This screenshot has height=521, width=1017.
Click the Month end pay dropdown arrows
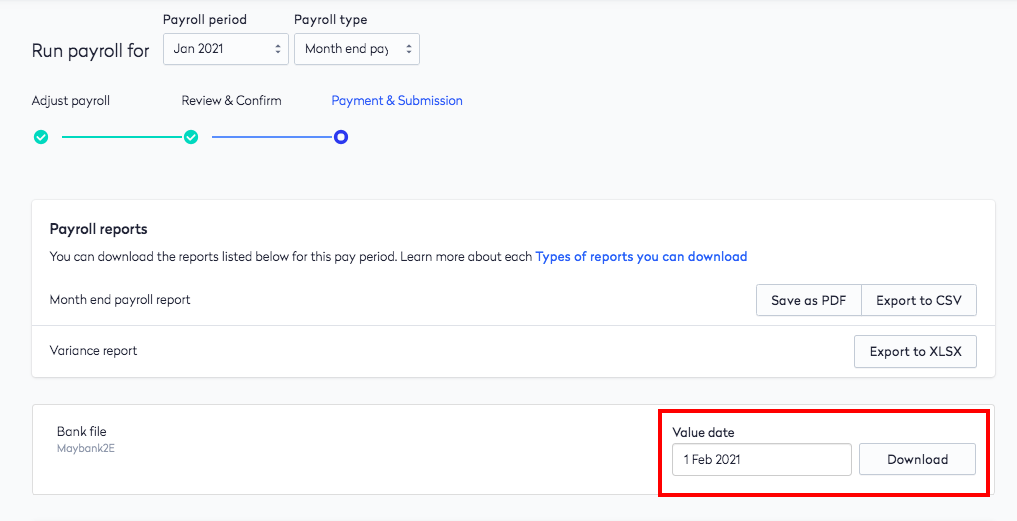(x=408, y=49)
